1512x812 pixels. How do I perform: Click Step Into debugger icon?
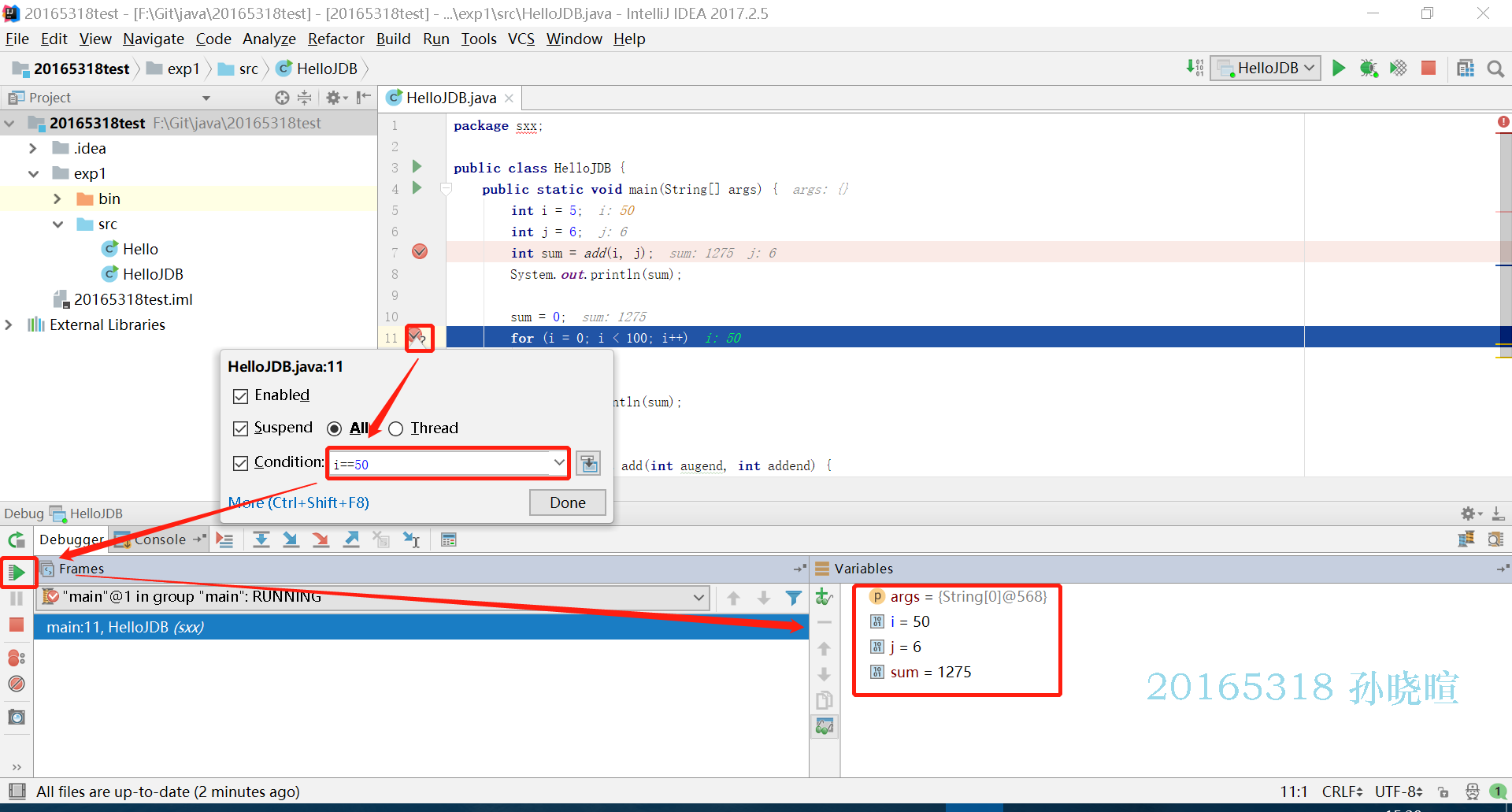(291, 540)
